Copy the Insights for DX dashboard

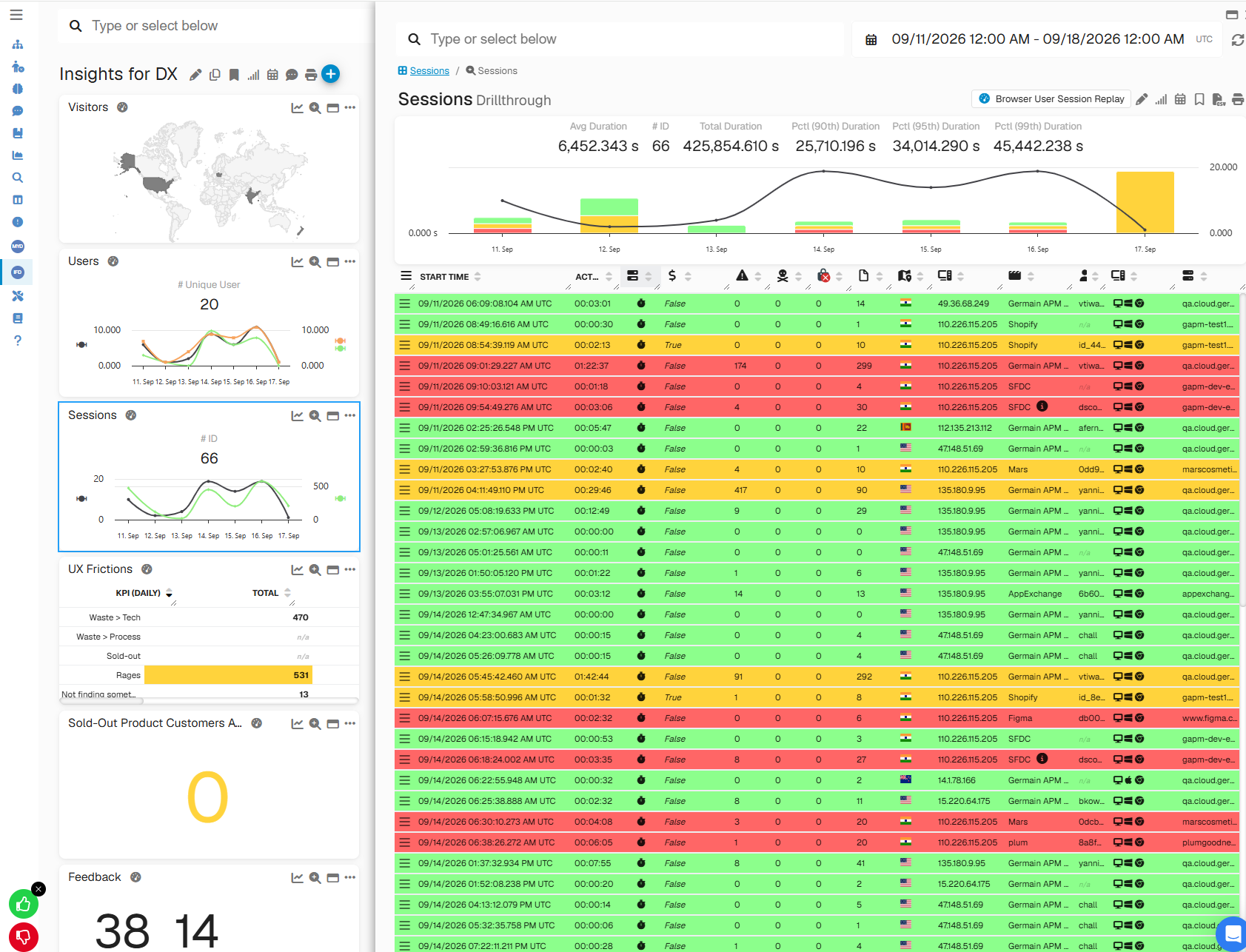click(215, 75)
